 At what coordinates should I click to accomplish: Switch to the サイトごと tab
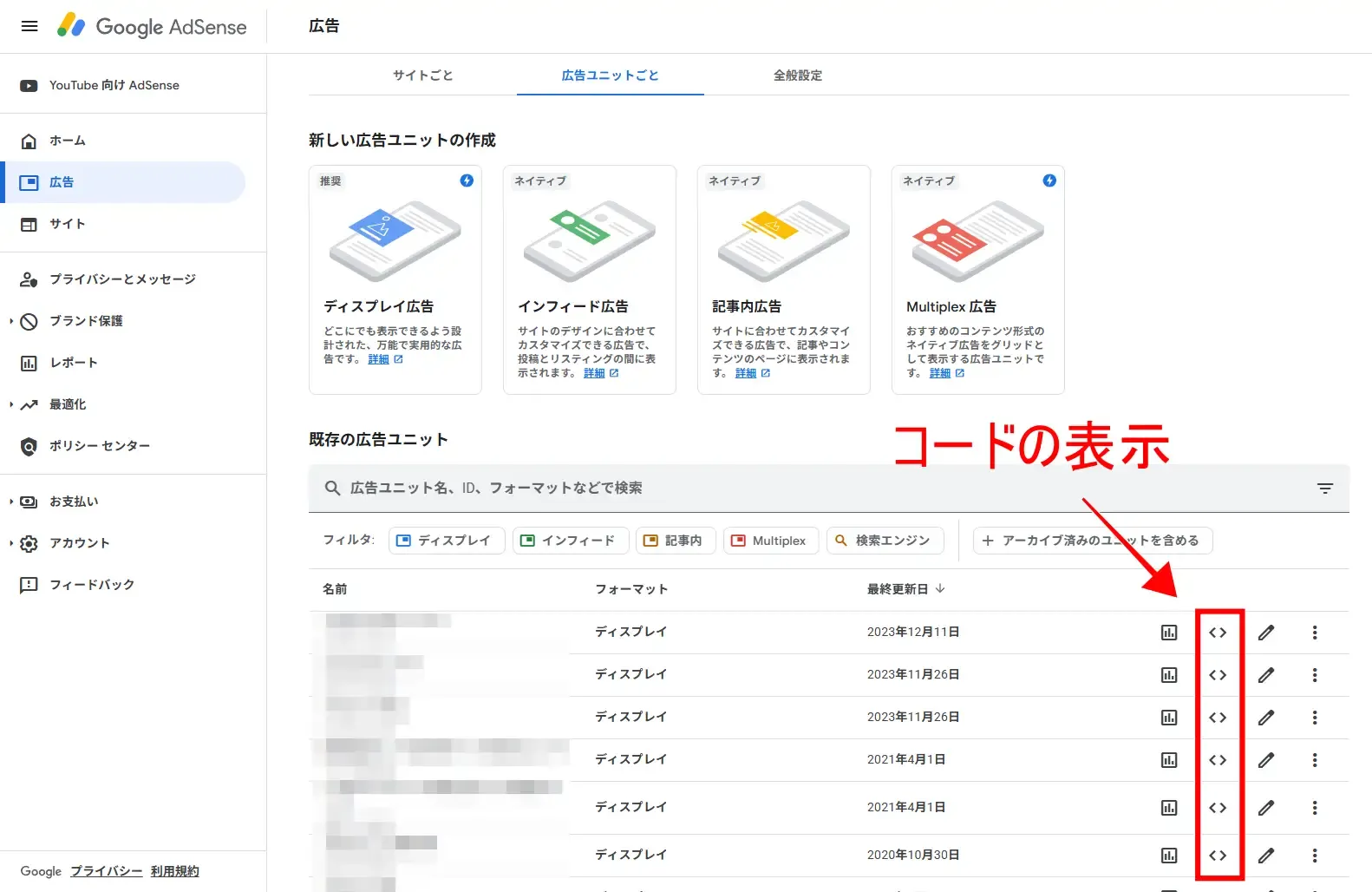[422, 75]
